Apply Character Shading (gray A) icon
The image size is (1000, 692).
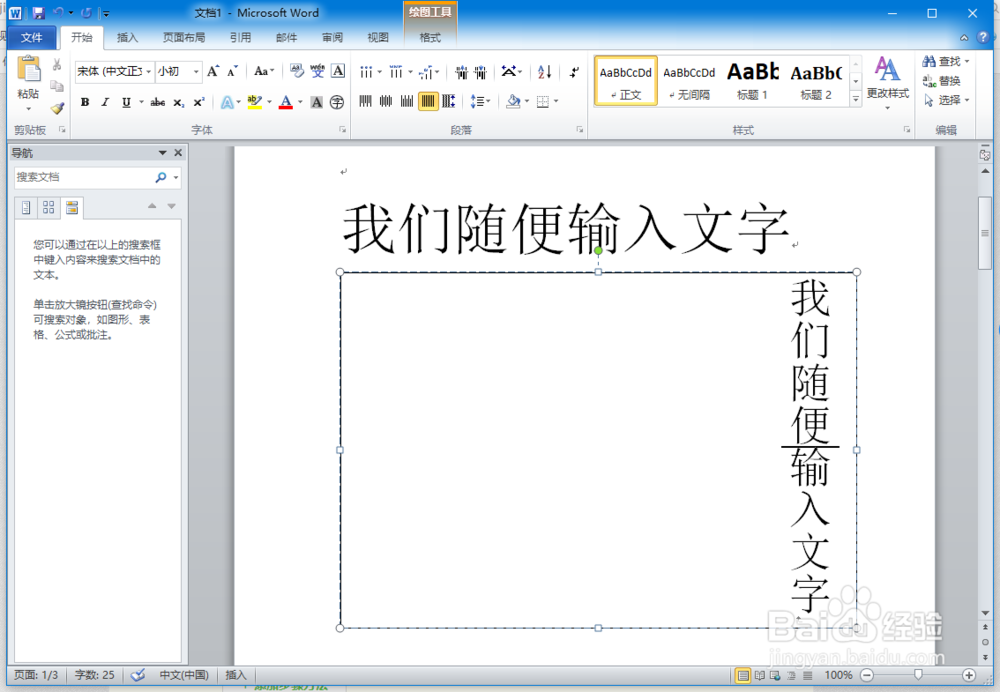(x=316, y=102)
